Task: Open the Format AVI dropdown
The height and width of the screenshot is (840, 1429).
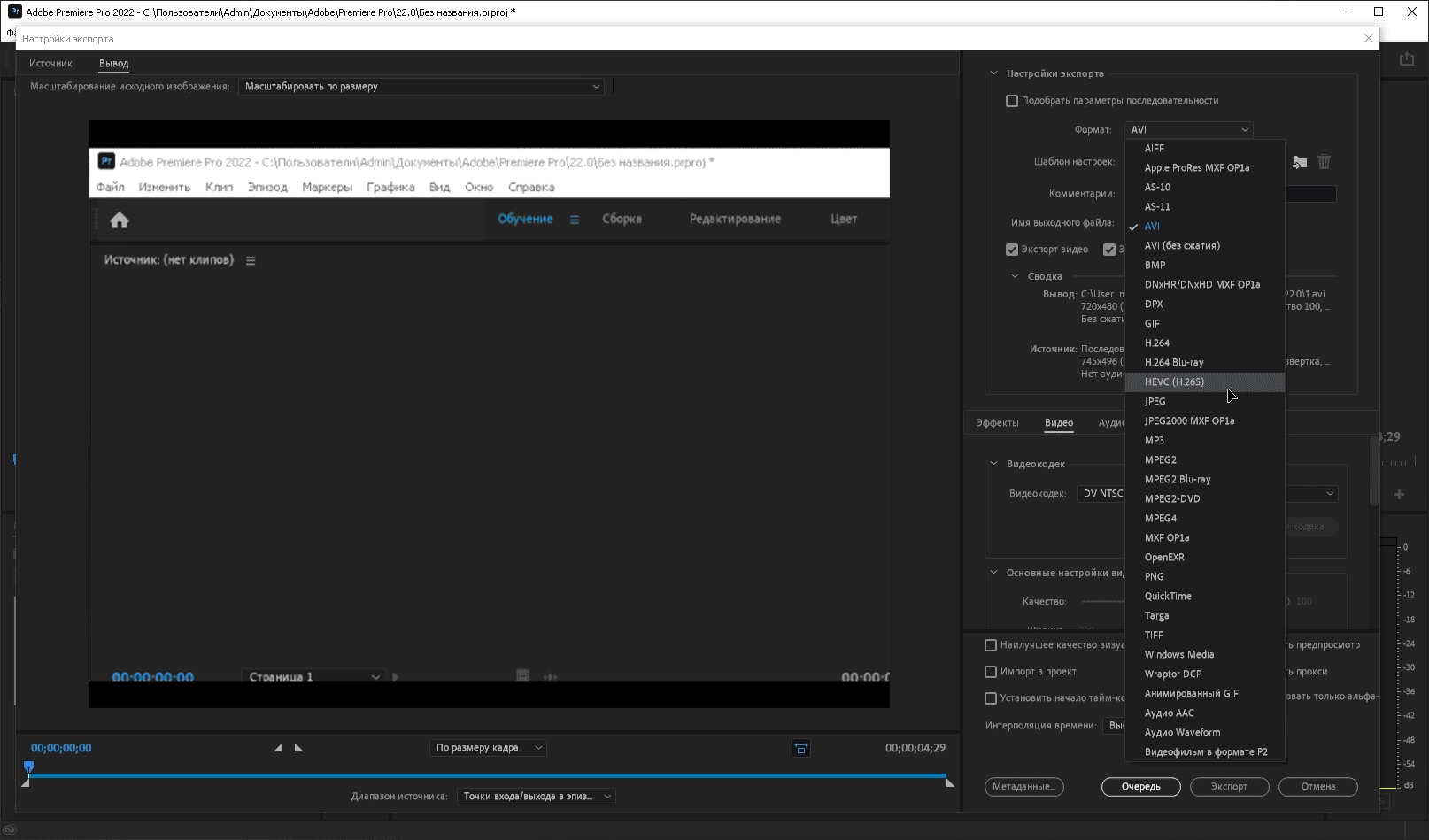Action: (1189, 130)
